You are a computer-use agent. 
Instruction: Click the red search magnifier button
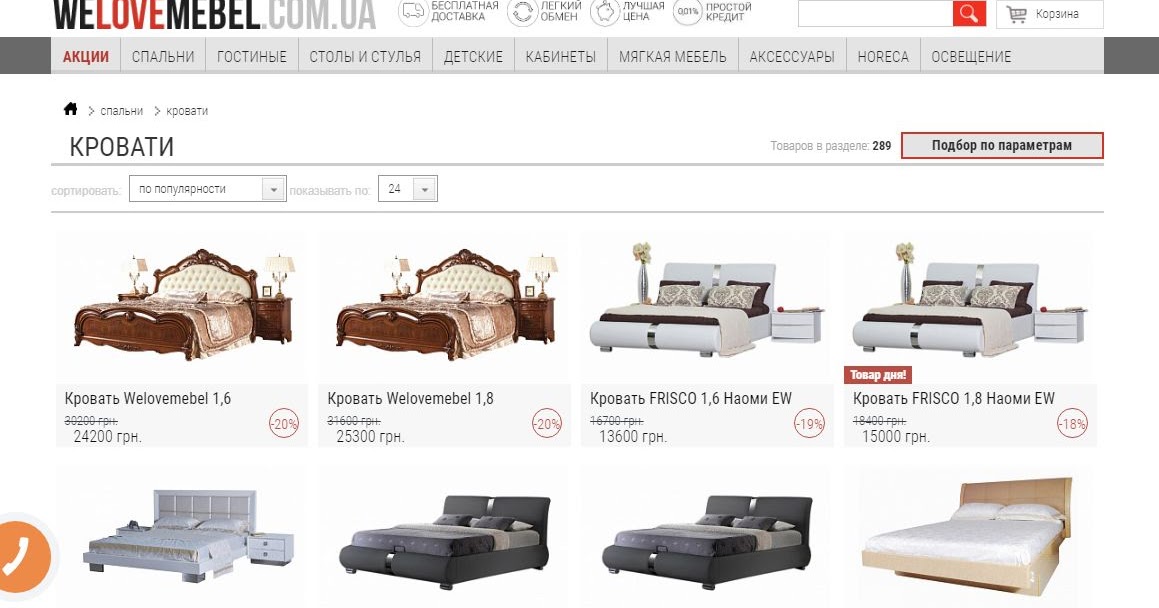(968, 13)
